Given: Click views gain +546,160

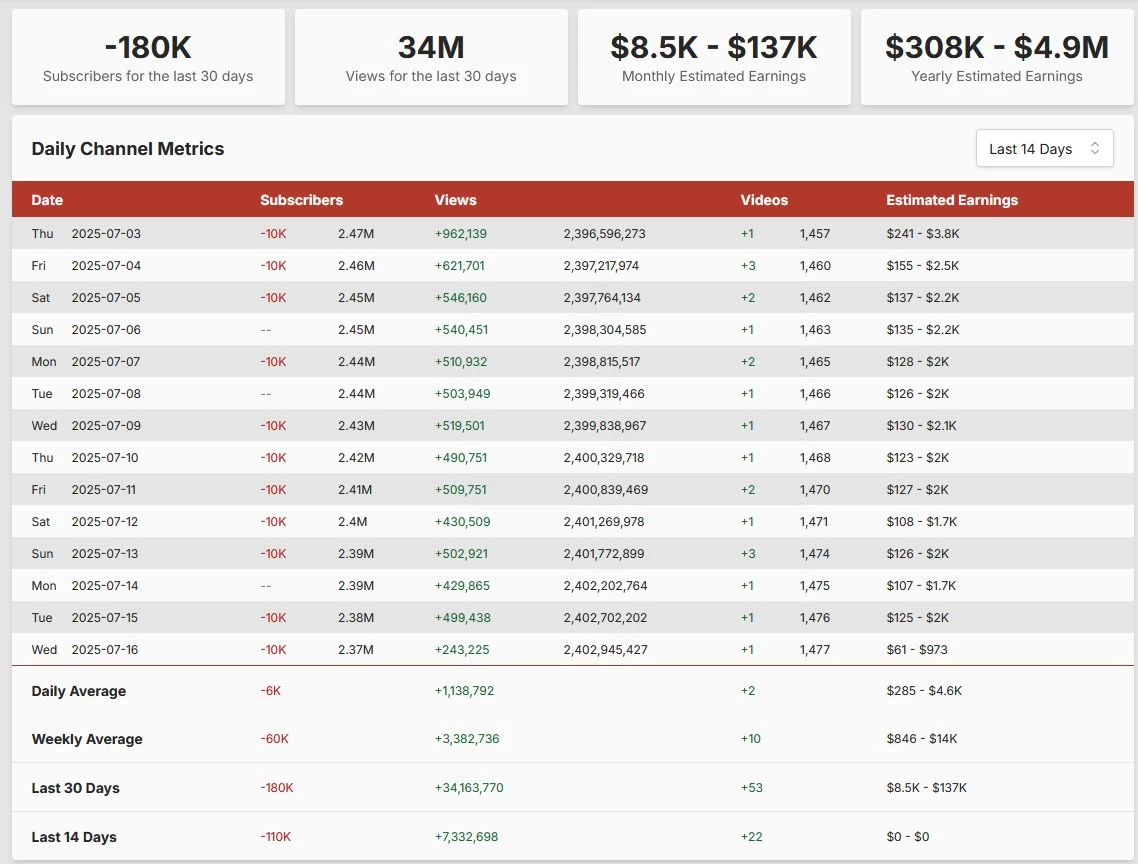Looking at the screenshot, I should point(461,298).
